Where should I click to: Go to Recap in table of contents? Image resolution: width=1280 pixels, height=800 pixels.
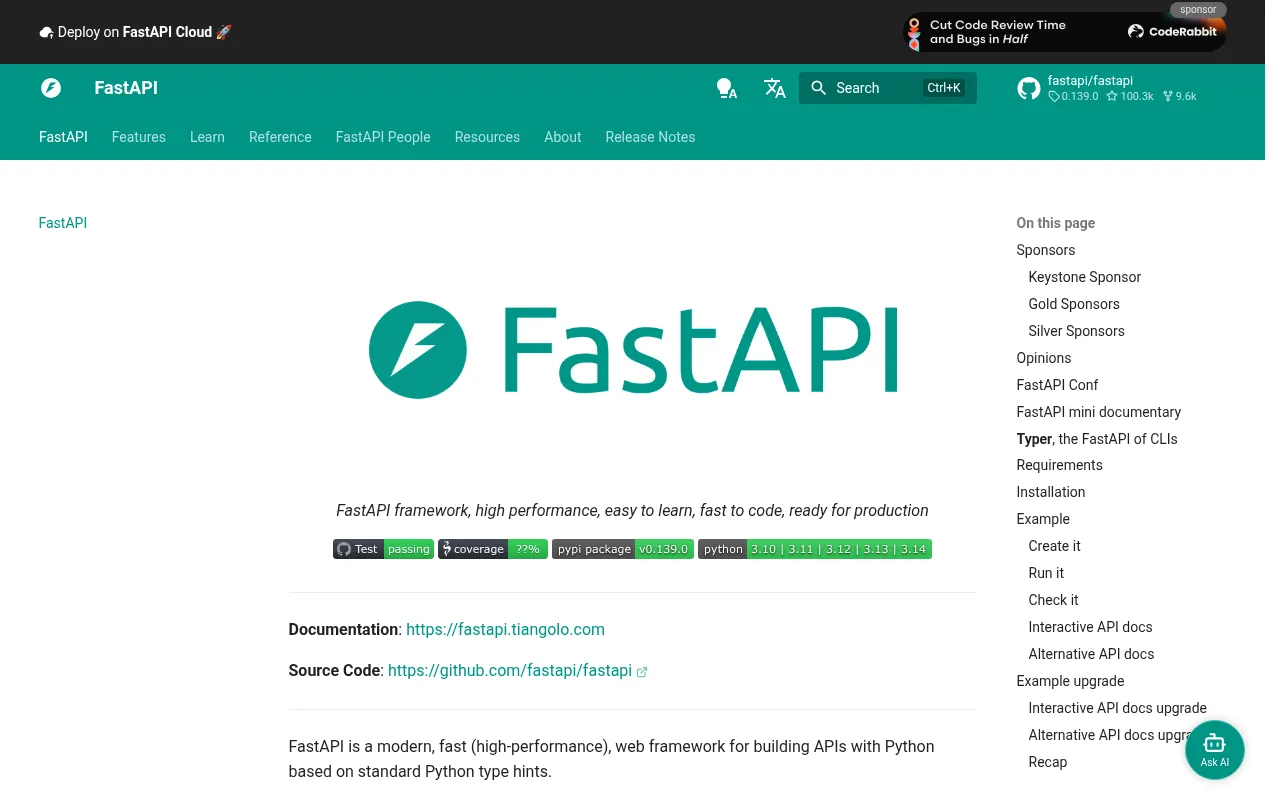[1048, 762]
